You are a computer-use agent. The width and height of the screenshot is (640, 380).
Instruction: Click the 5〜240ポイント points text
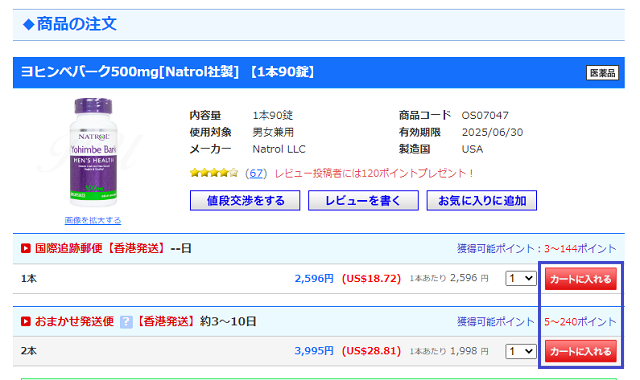pyautogui.click(x=580, y=322)
